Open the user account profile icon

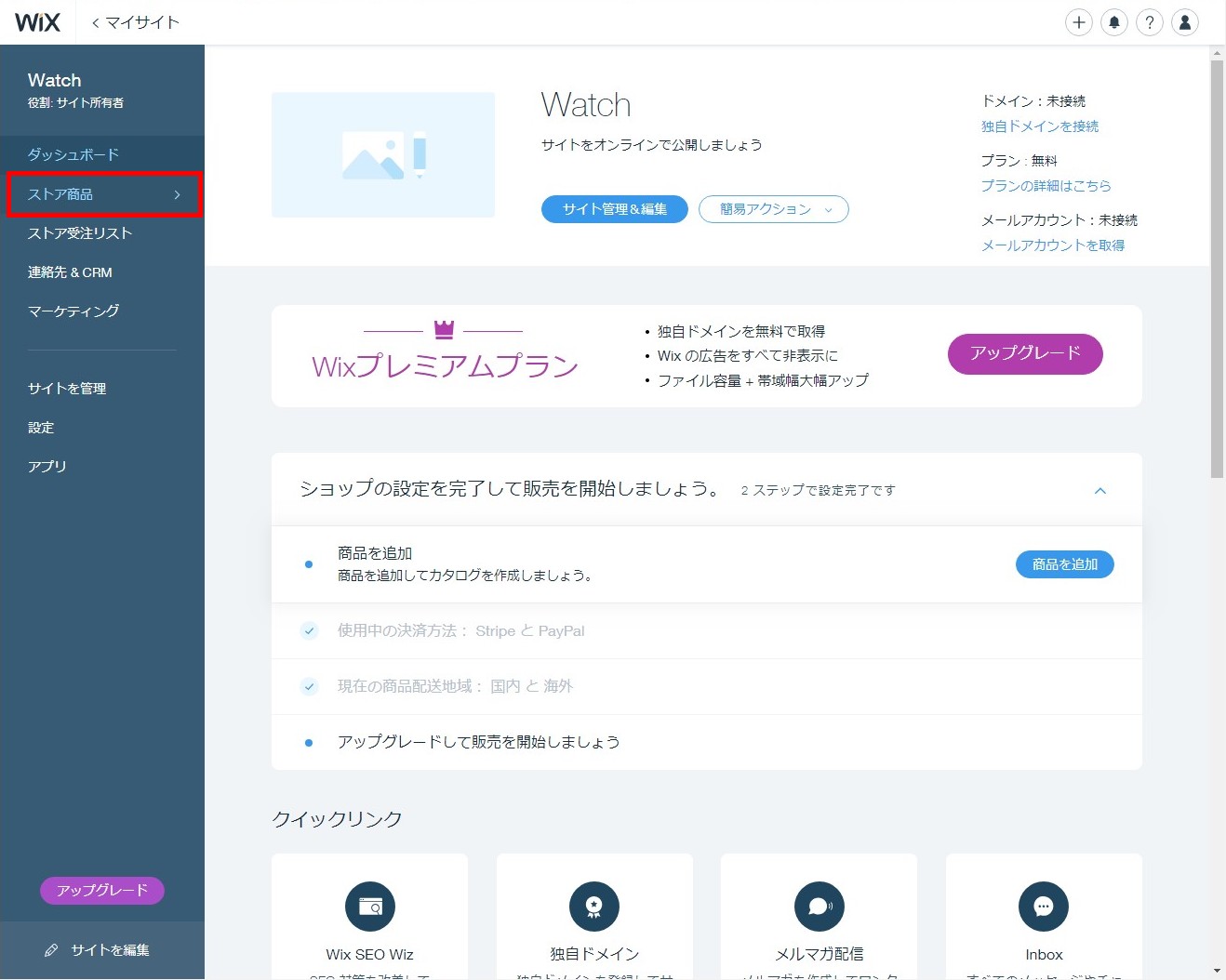1185,22
